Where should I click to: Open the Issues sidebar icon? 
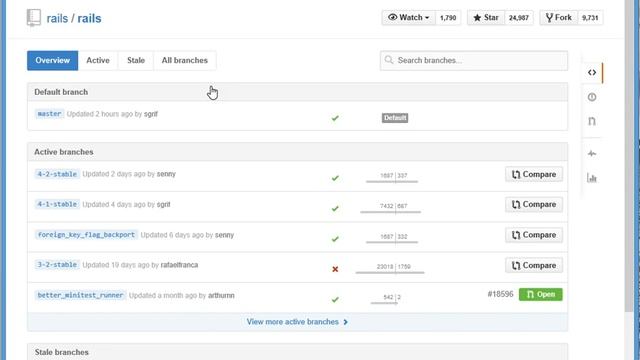(592, 97)
